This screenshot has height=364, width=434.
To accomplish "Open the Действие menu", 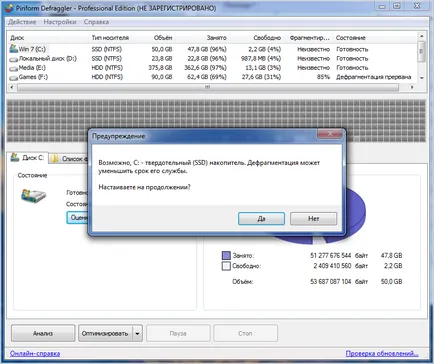I will tap(22, 22).
